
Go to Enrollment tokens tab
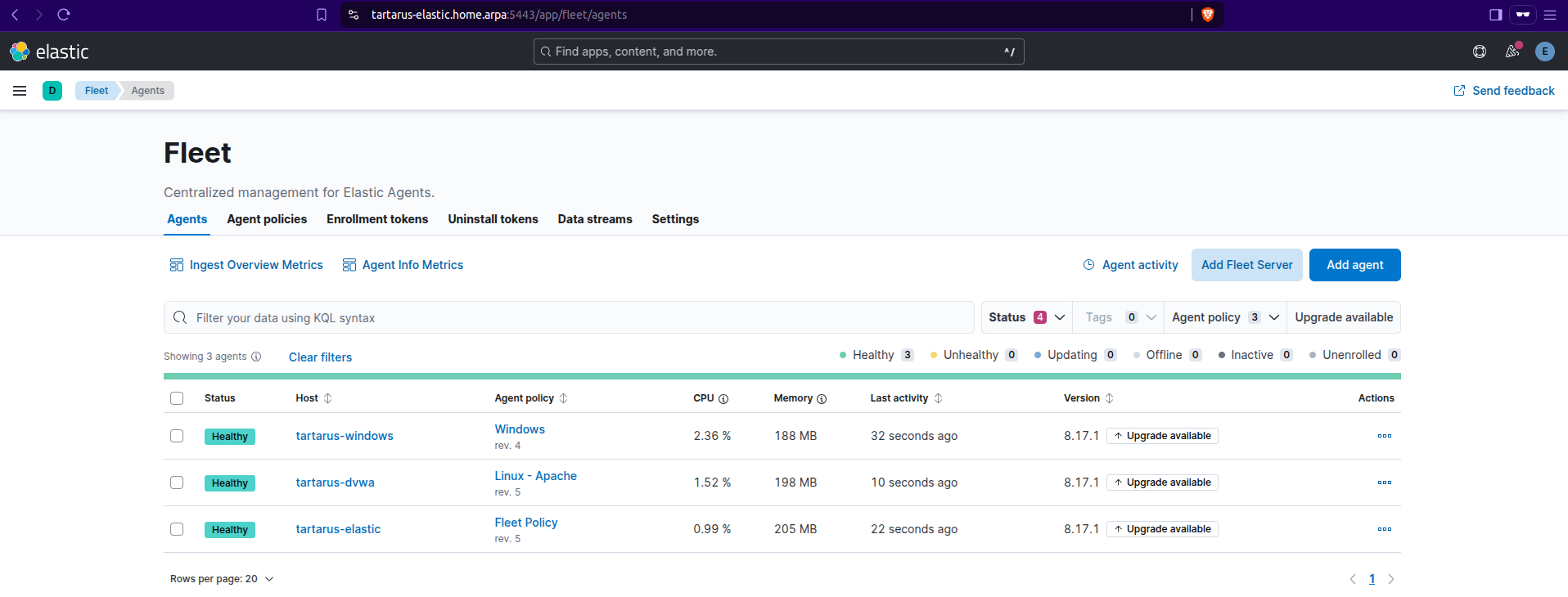click(377, 219)
